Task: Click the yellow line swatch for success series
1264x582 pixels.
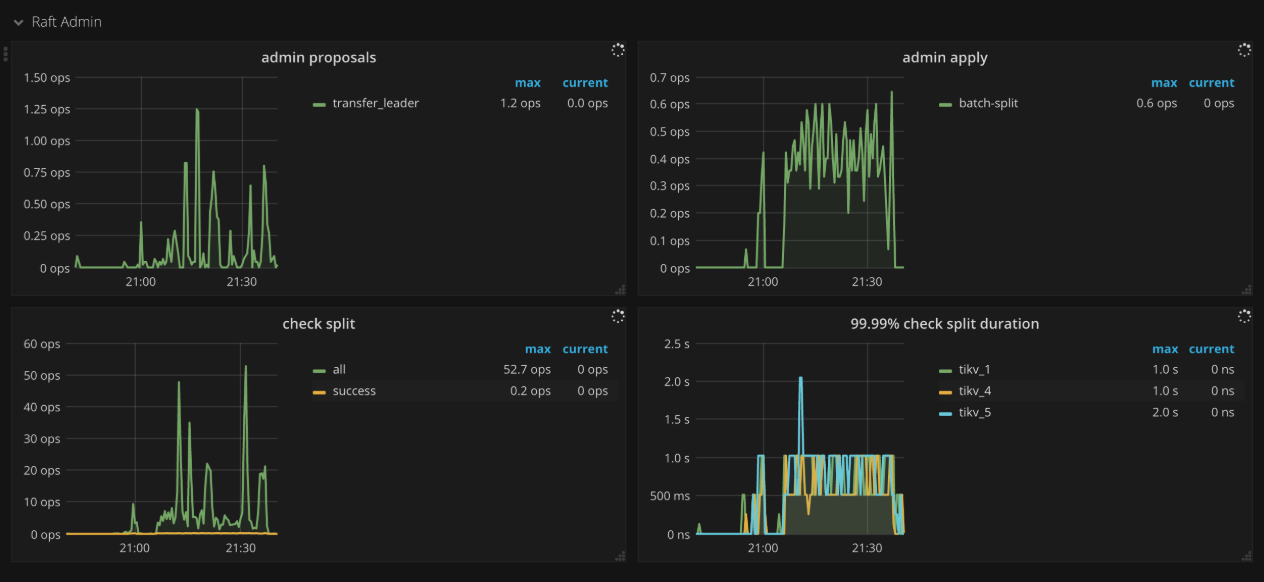Action: coord(321,391)
